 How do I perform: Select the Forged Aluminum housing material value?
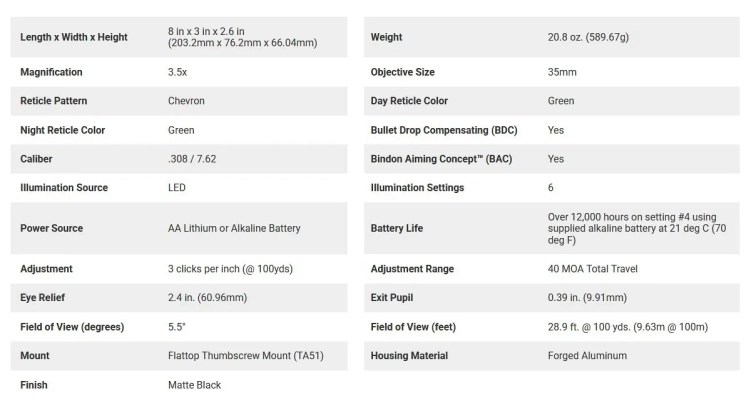pos(587,356)
